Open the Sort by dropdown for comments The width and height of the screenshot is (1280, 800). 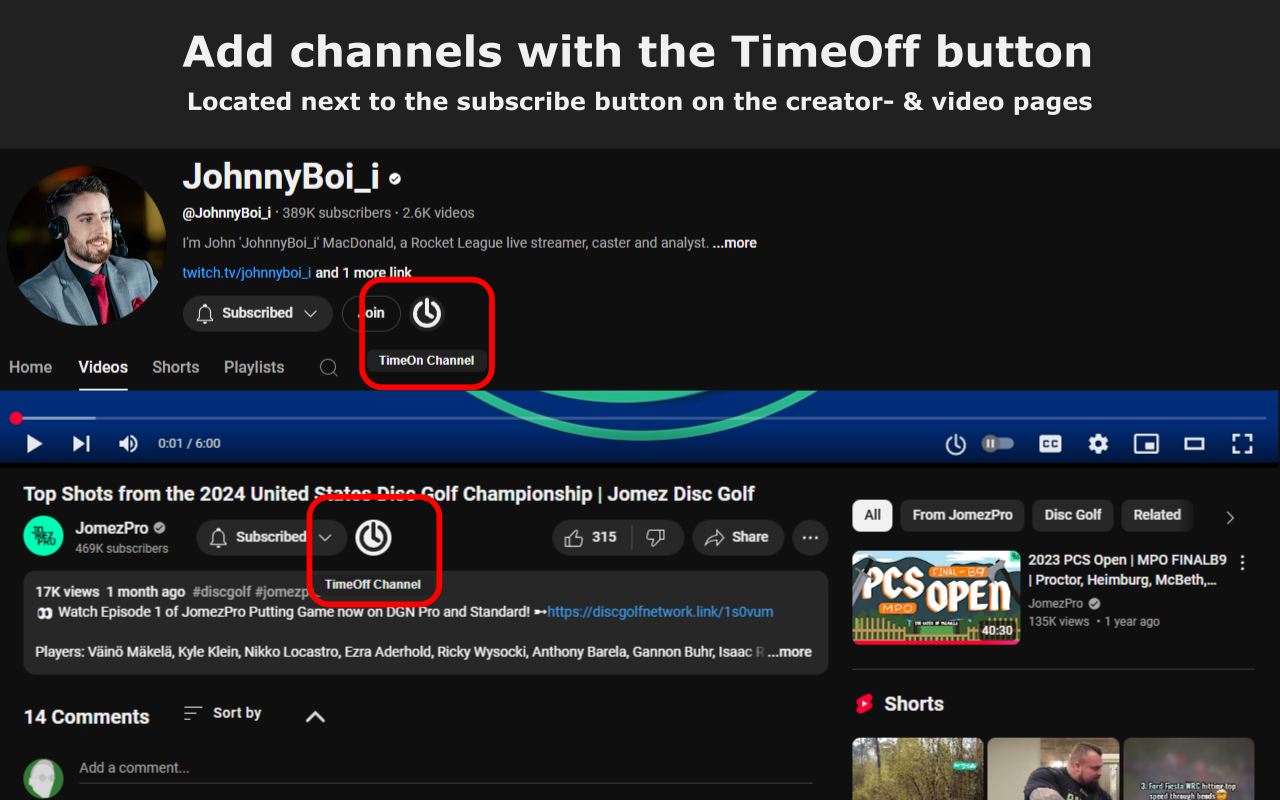[x=222, y=713]
